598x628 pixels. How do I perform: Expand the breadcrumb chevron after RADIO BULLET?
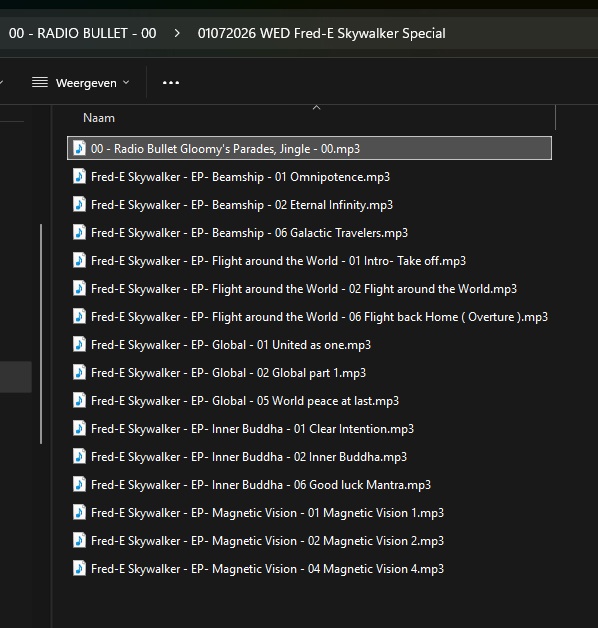click(x=177, y=33)
